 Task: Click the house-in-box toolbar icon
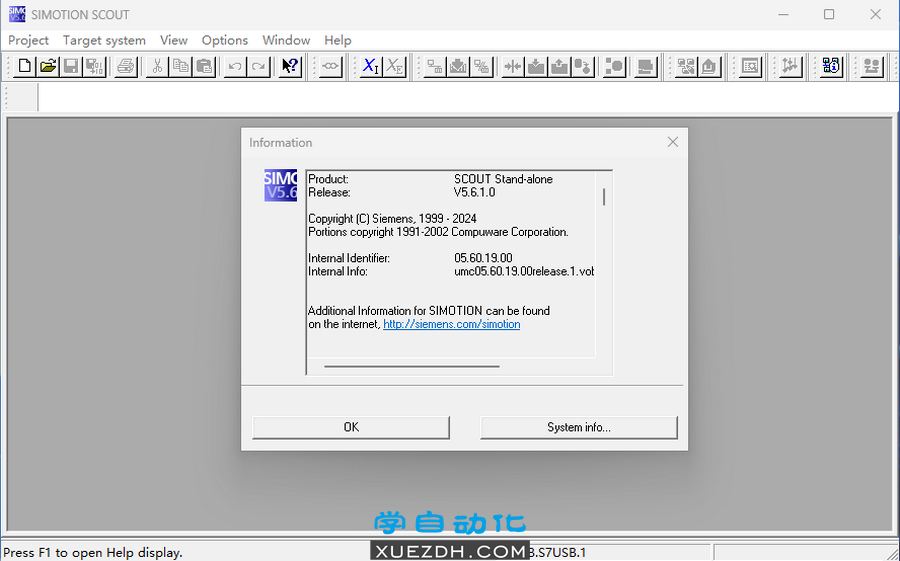[x=709, y=66]
